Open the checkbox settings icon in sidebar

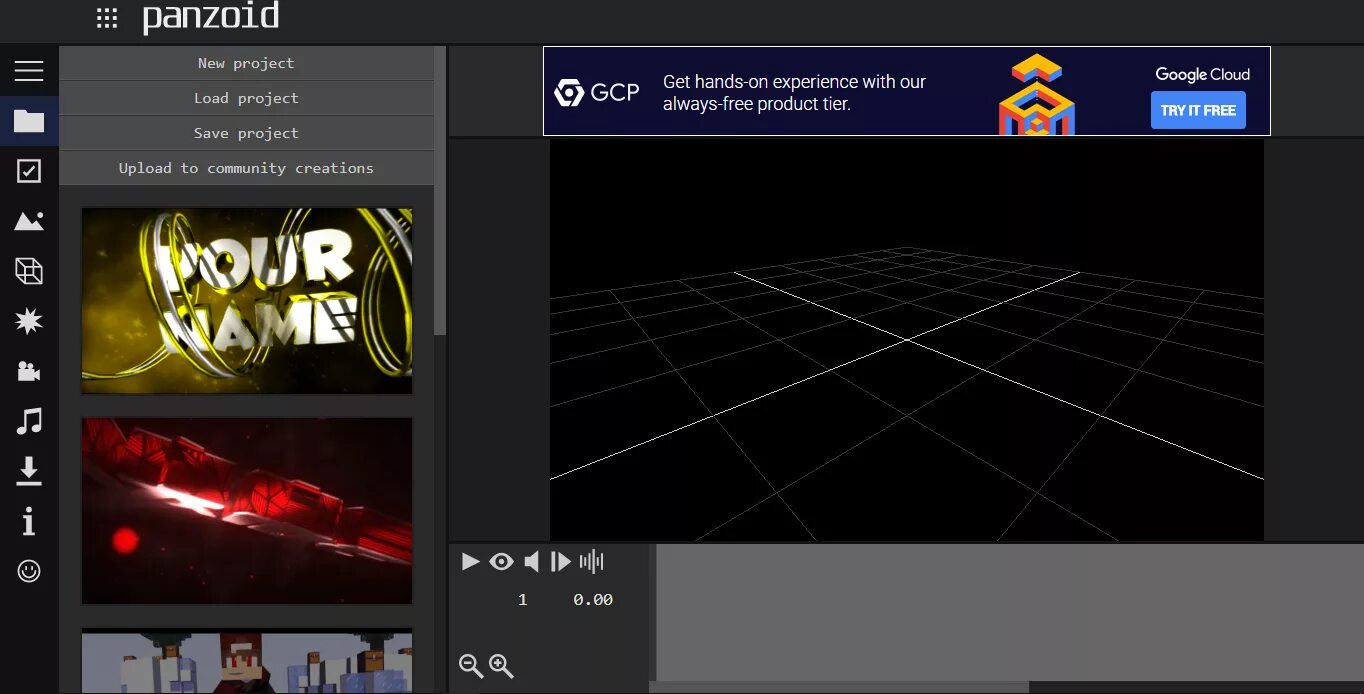pyautogui.click(x=29, y=171)
